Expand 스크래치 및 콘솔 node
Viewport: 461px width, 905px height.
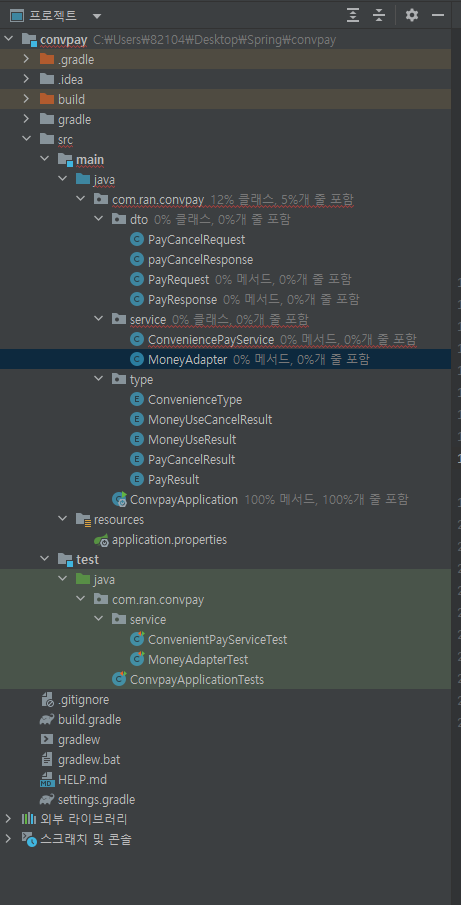click(8, 839)
